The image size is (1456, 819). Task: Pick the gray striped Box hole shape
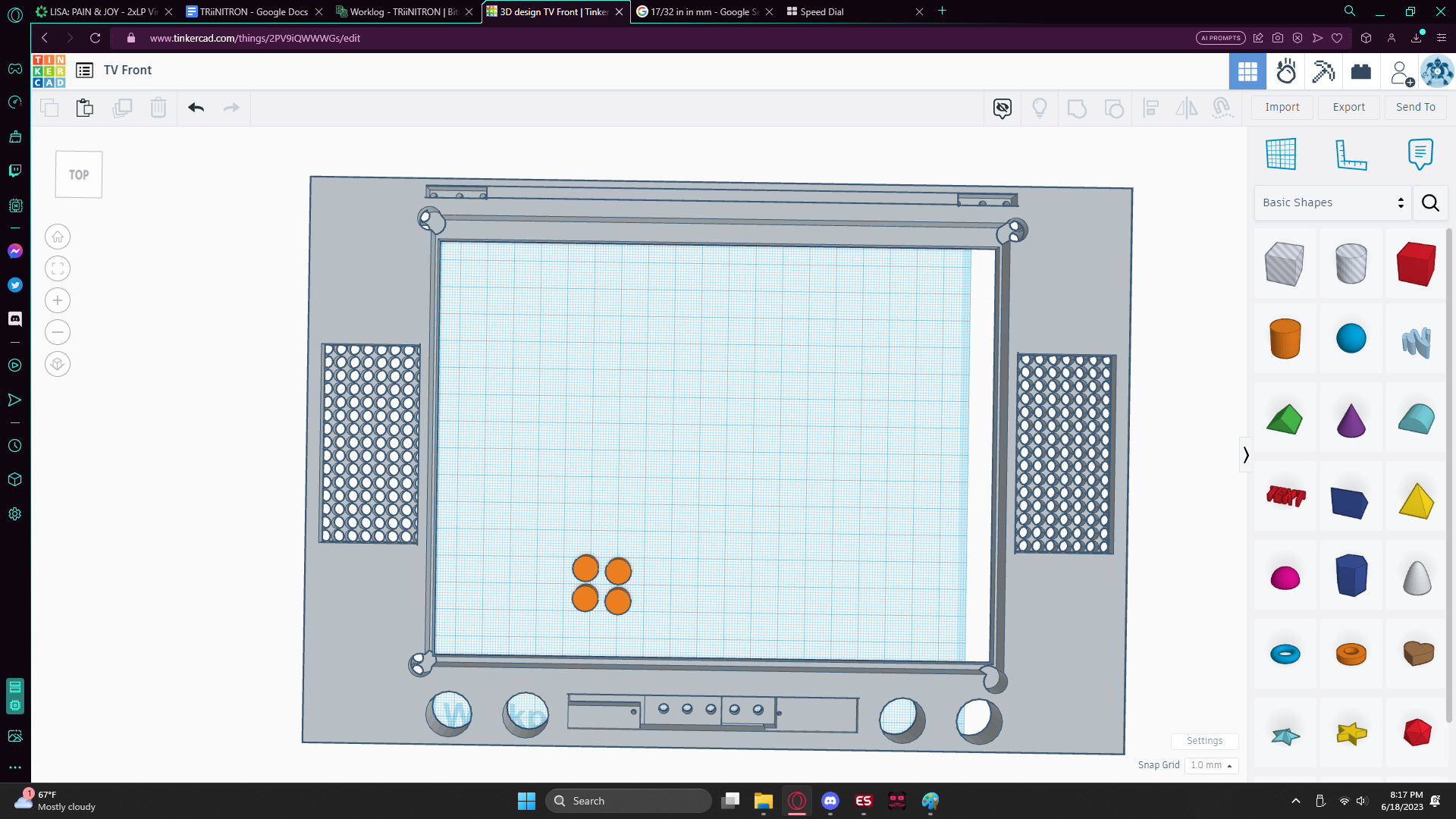pyautogui.click(x=1284, y=263)
